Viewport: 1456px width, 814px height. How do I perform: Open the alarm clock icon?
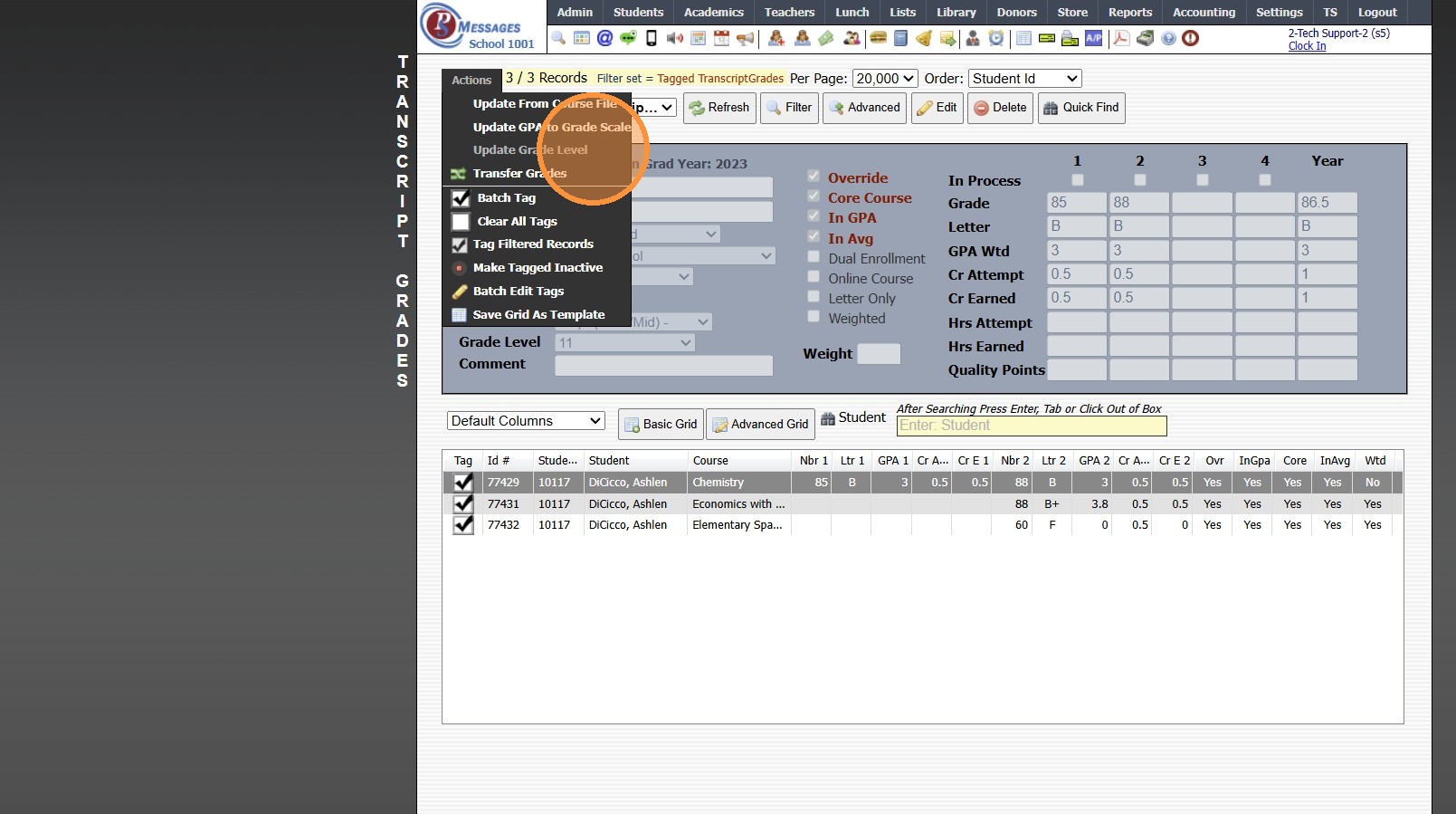(995, 38)
